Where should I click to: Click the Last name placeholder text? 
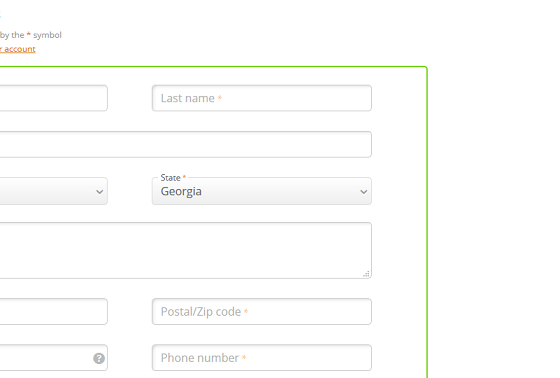[x=188, y=98]
